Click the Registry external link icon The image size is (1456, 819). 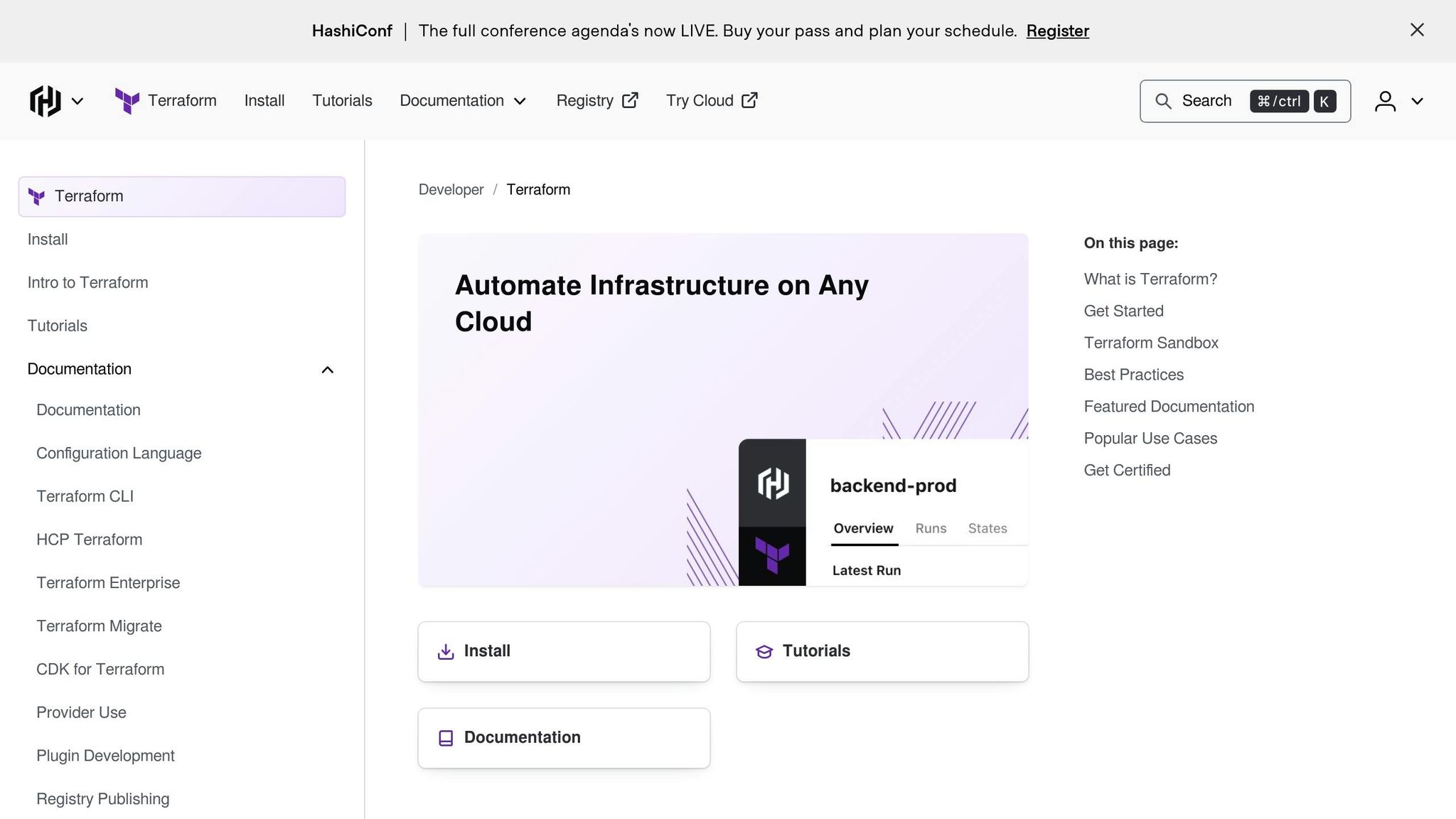click(630, 100)
